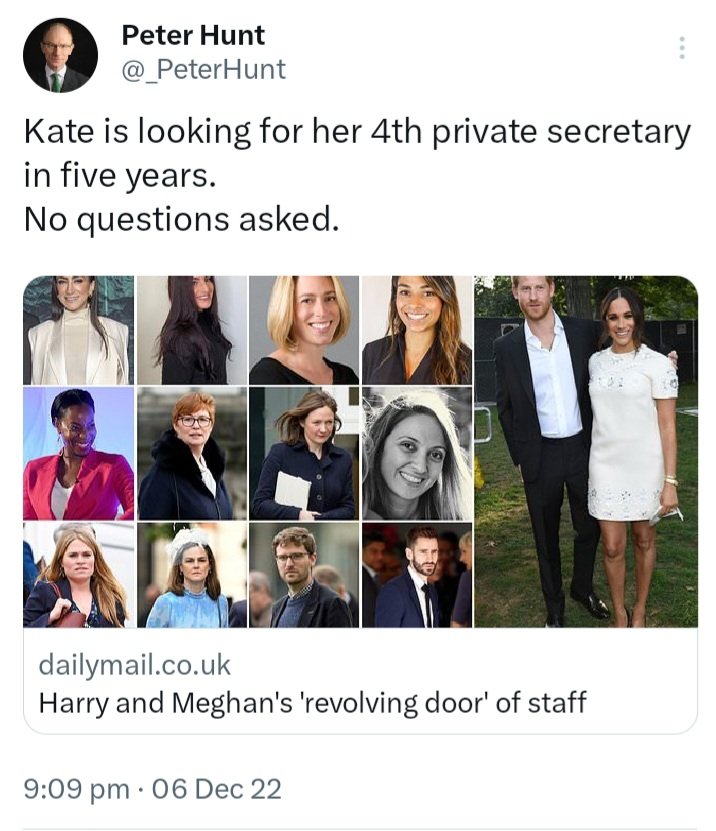Screen dimensions: 716x831
Task: Click the @_PeterHunt handle
Action: [203, 69]
